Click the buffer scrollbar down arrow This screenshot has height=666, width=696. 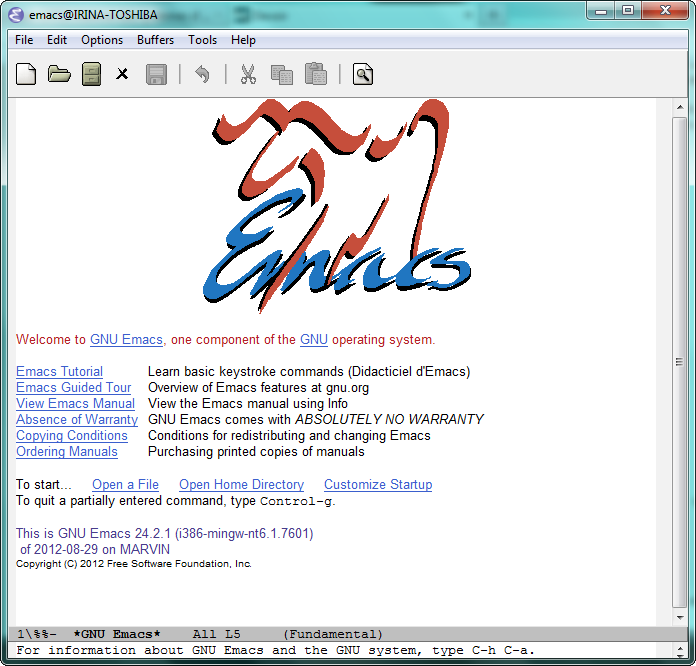[x=680, y=618]
